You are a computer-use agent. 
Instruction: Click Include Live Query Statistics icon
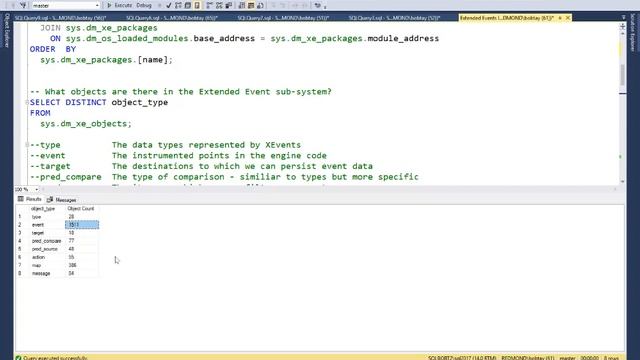point(219,5)
